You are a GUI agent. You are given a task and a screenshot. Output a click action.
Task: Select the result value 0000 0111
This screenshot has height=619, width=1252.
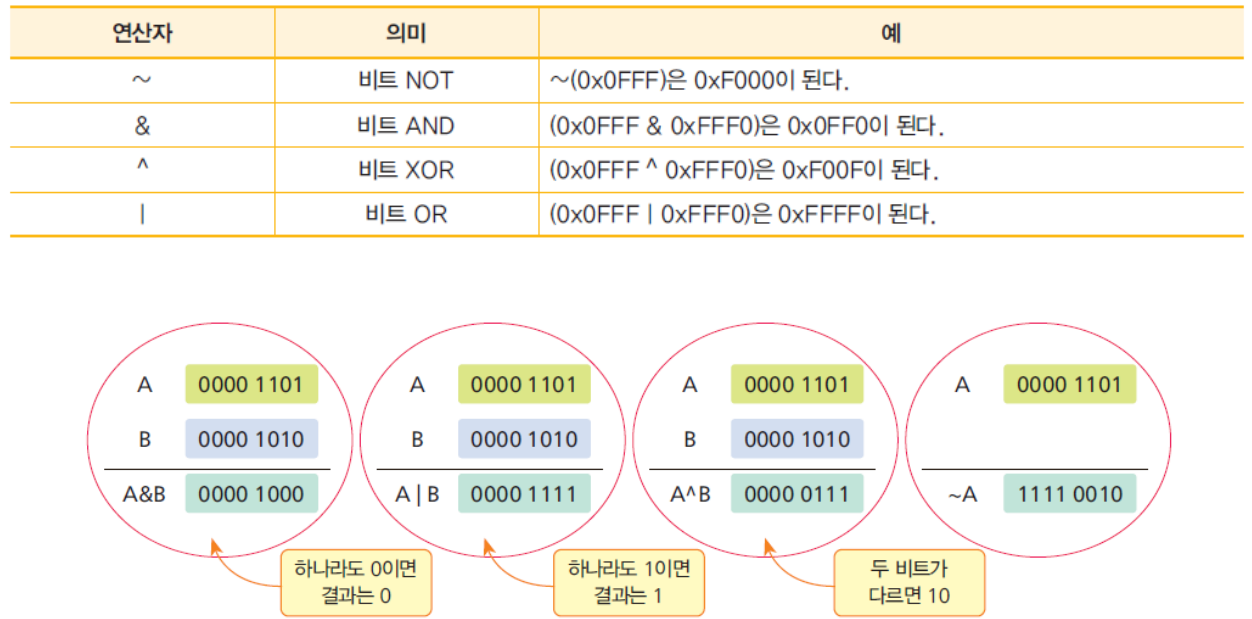click(797, 493)
